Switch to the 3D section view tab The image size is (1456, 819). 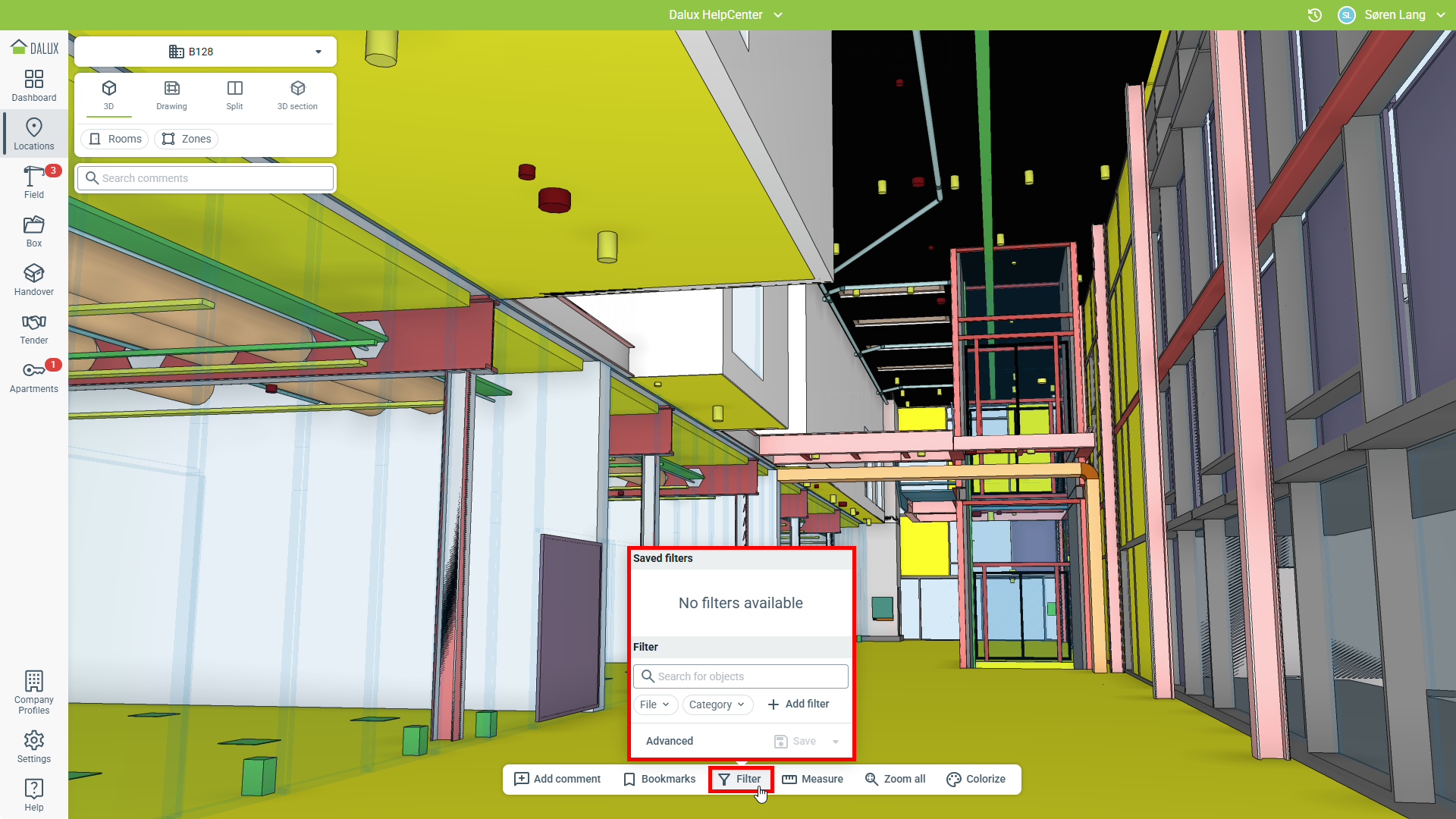(x=297, y=96)
